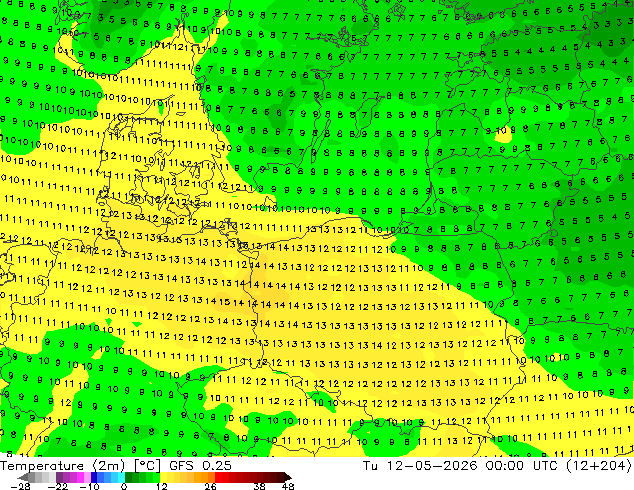
Task: Click the dark right arrow end of color scale
Action: (287, 477)
